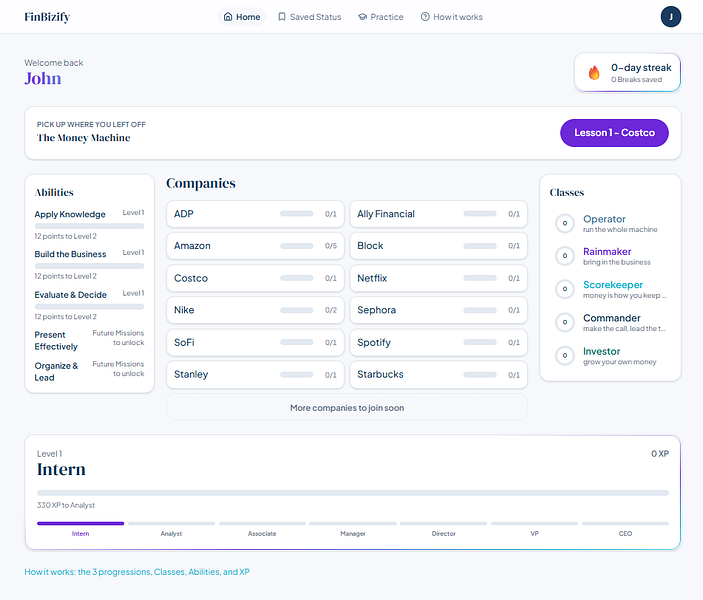Click the Intern level heading

click(61, 469)
